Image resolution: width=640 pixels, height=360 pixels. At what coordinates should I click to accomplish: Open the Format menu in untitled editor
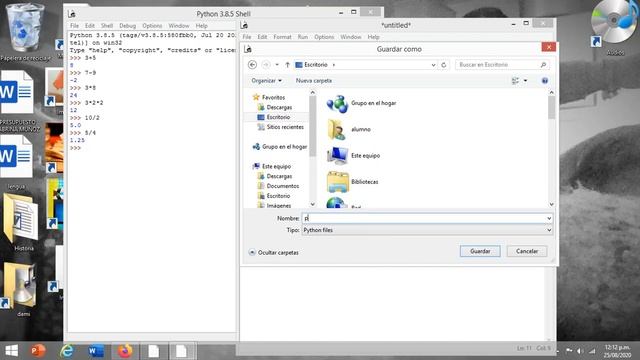point(282,37)
